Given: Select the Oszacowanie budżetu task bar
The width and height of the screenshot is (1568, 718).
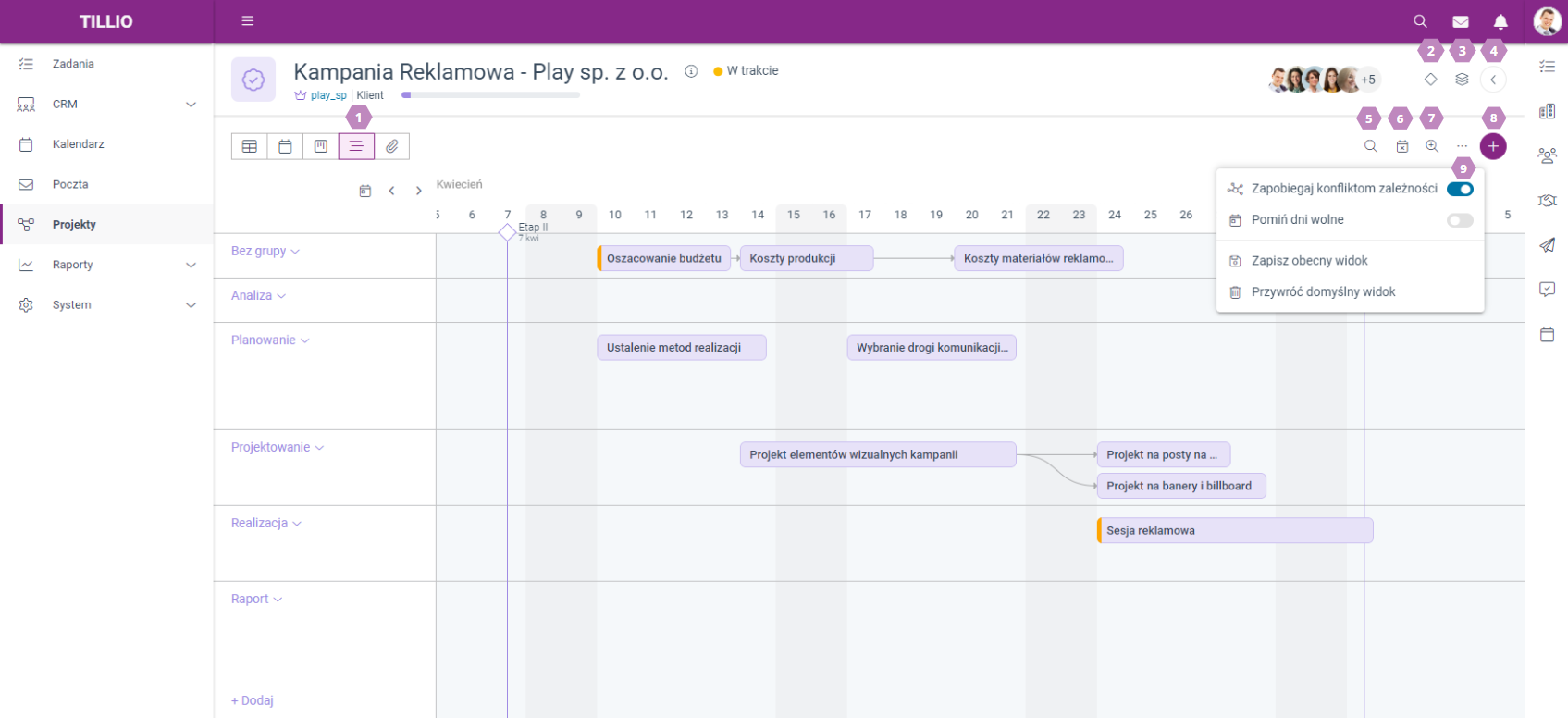Looking at the screenshot, I should point(663,258).
